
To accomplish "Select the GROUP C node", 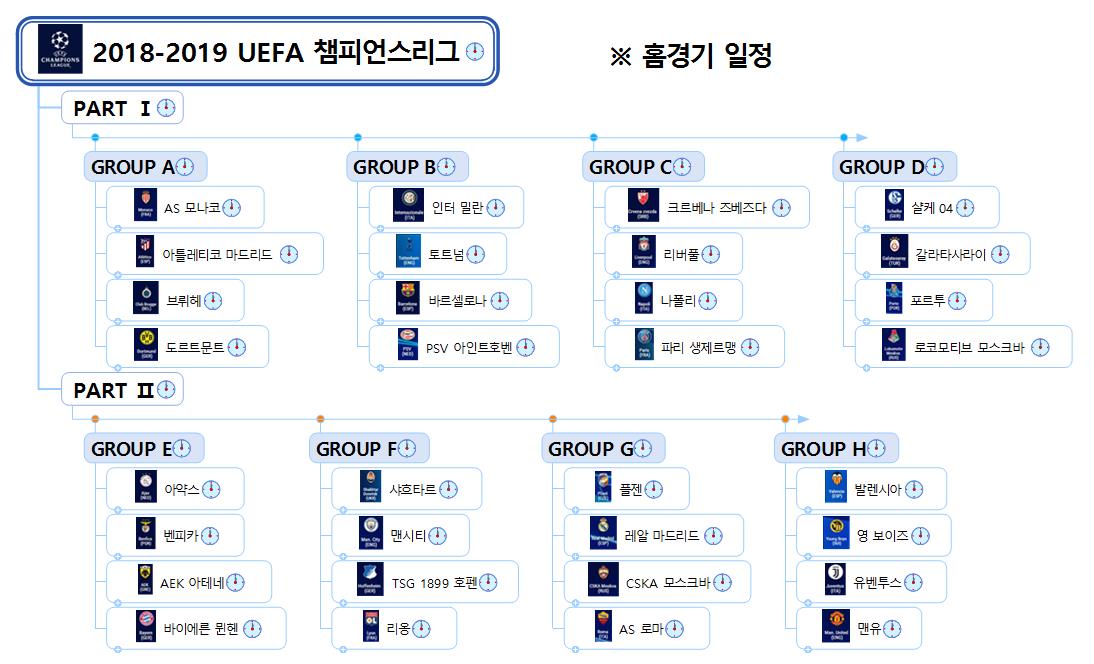I will pos(630,167).
